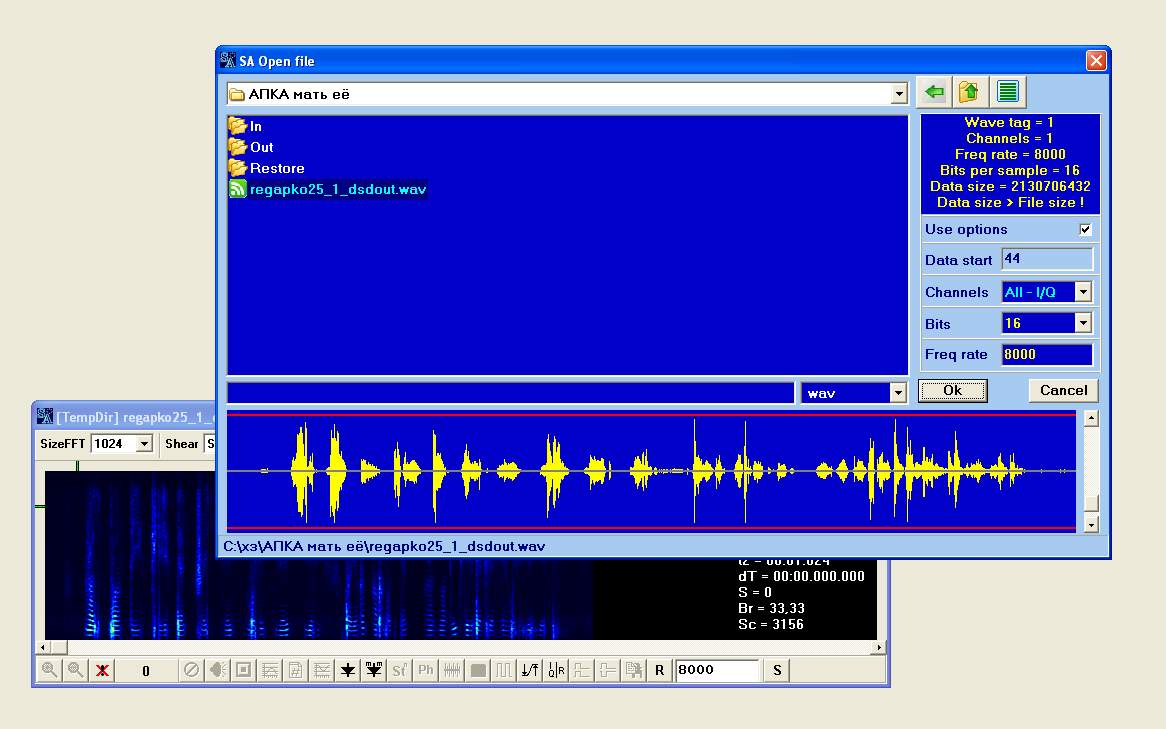Click the square pulse wave icon
The image size is (1166, 729).
coord(504,669)
